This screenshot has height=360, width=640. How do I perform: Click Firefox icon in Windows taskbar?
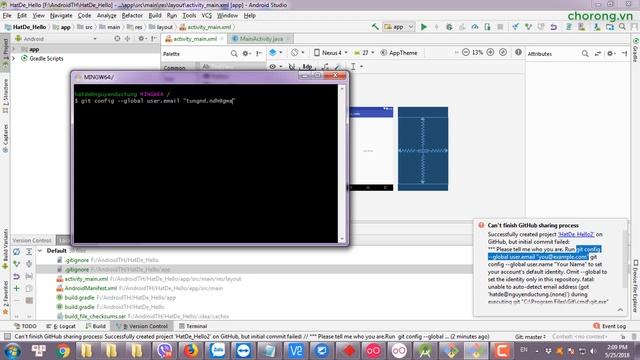[x=191, y=351]
